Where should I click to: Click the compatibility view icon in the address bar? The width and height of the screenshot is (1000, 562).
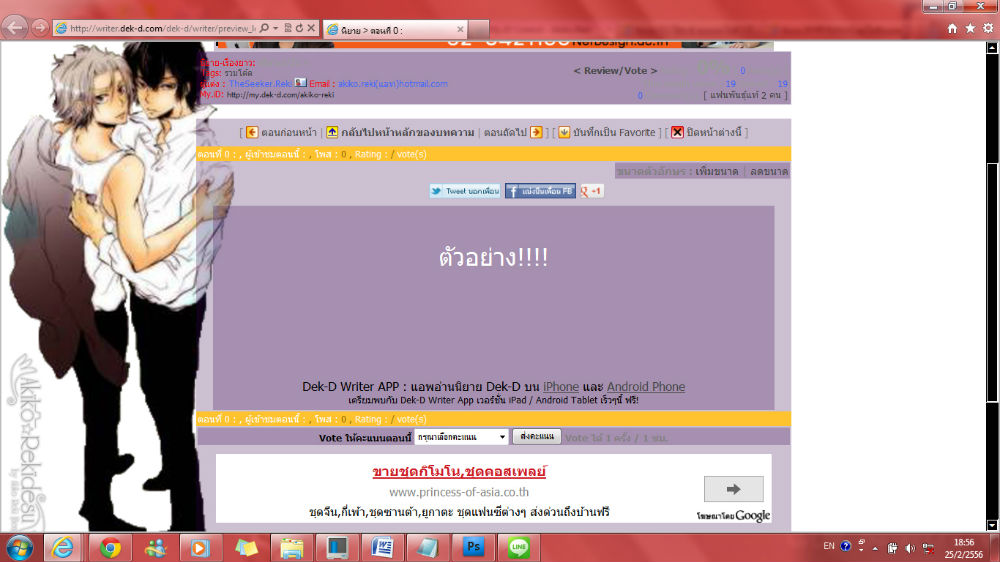(x=288, y=28)
